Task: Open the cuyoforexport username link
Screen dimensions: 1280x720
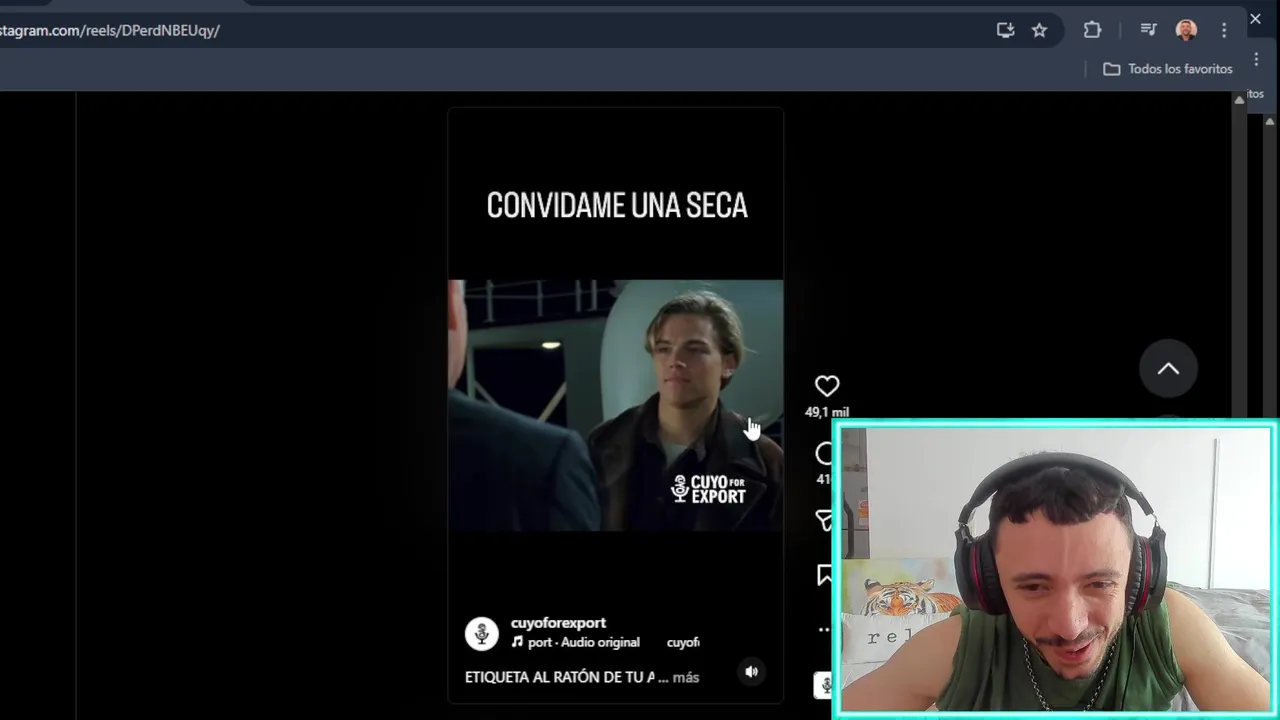Action: [558, 622]
